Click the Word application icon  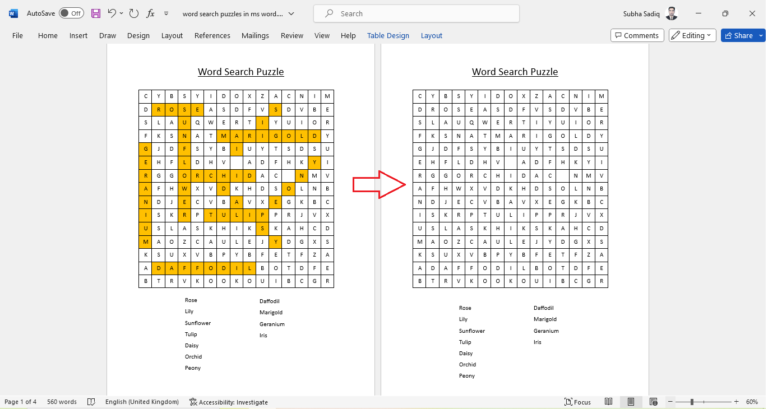[13, 14]
